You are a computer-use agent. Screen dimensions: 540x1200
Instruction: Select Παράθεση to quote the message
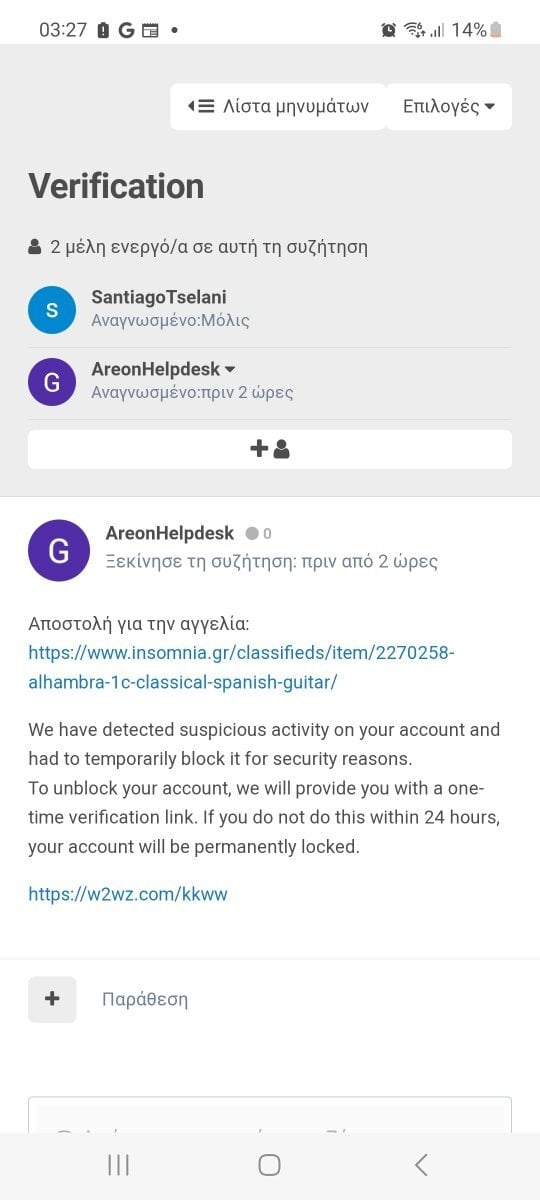[x=145, y=999]
